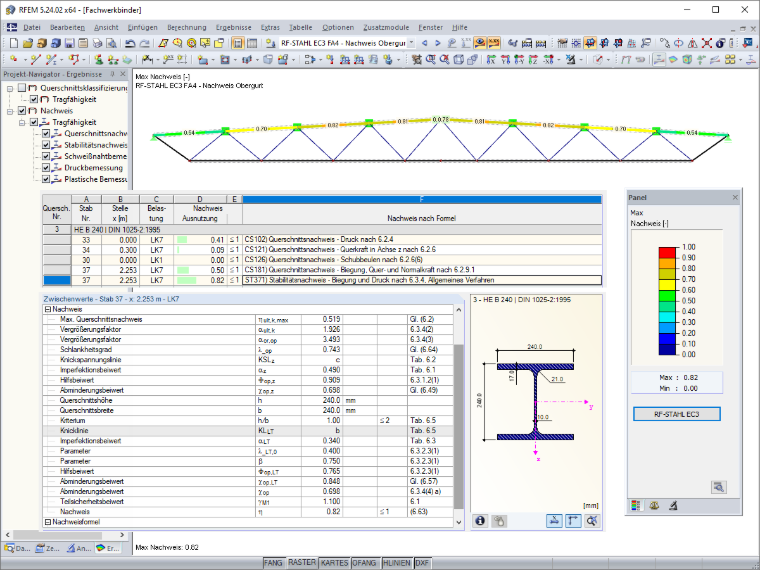Open the Ergebnisse menu
760x570 pixels.
[x=234, y=28]
